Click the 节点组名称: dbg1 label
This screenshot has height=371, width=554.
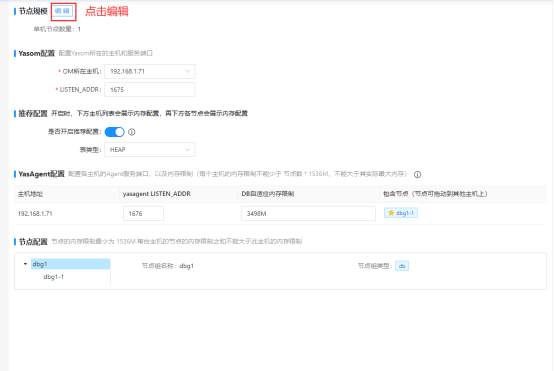tap(167, 266)
